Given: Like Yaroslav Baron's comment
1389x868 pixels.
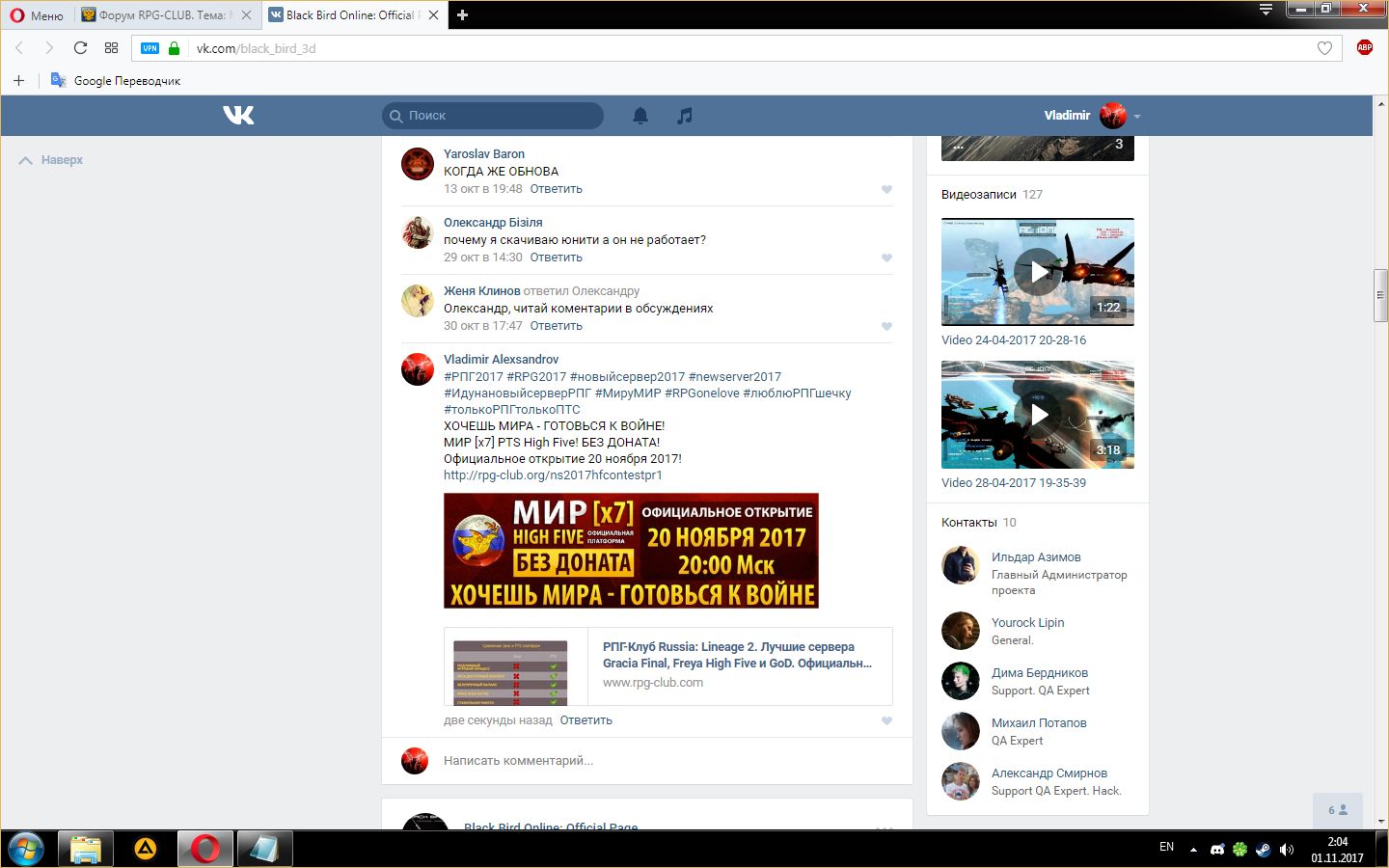Looking at the screenshot, I should pyautogui.click(x=886, y=189).
